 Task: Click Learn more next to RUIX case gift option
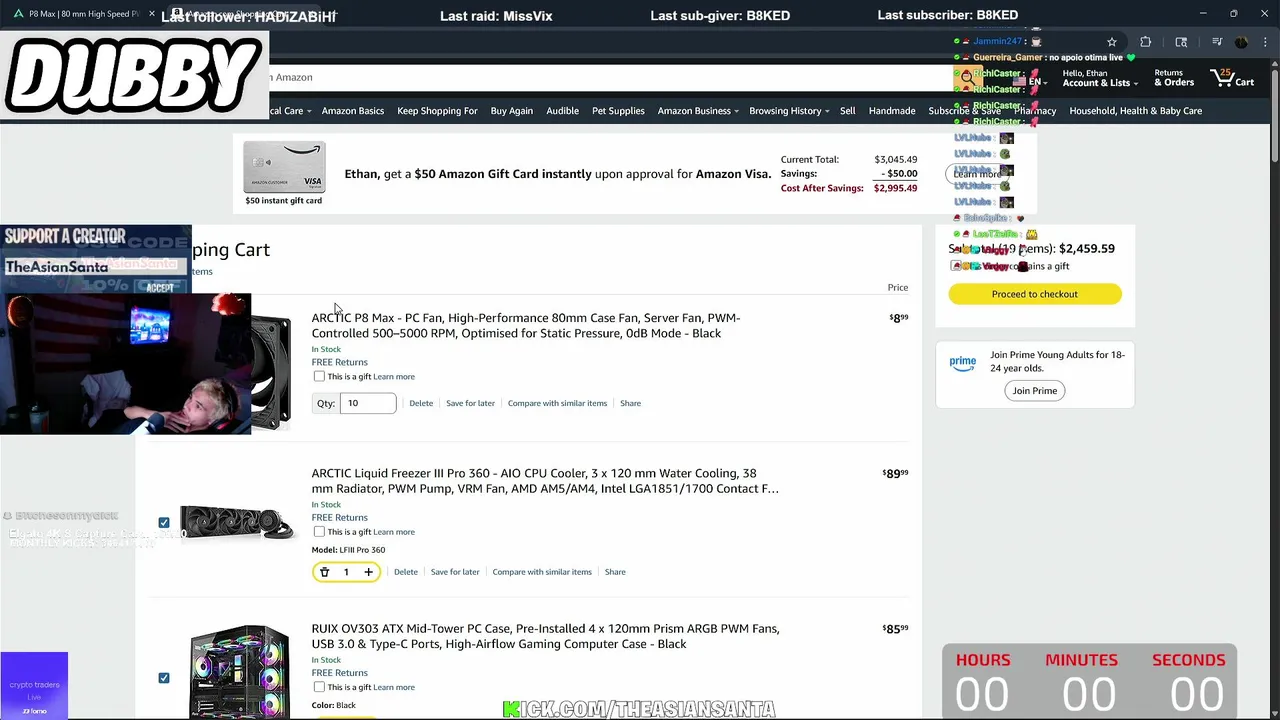(x=394, y=687)
